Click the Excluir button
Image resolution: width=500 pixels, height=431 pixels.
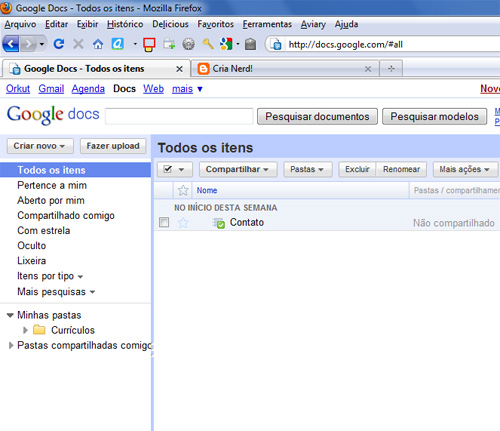tap(357, 169)
